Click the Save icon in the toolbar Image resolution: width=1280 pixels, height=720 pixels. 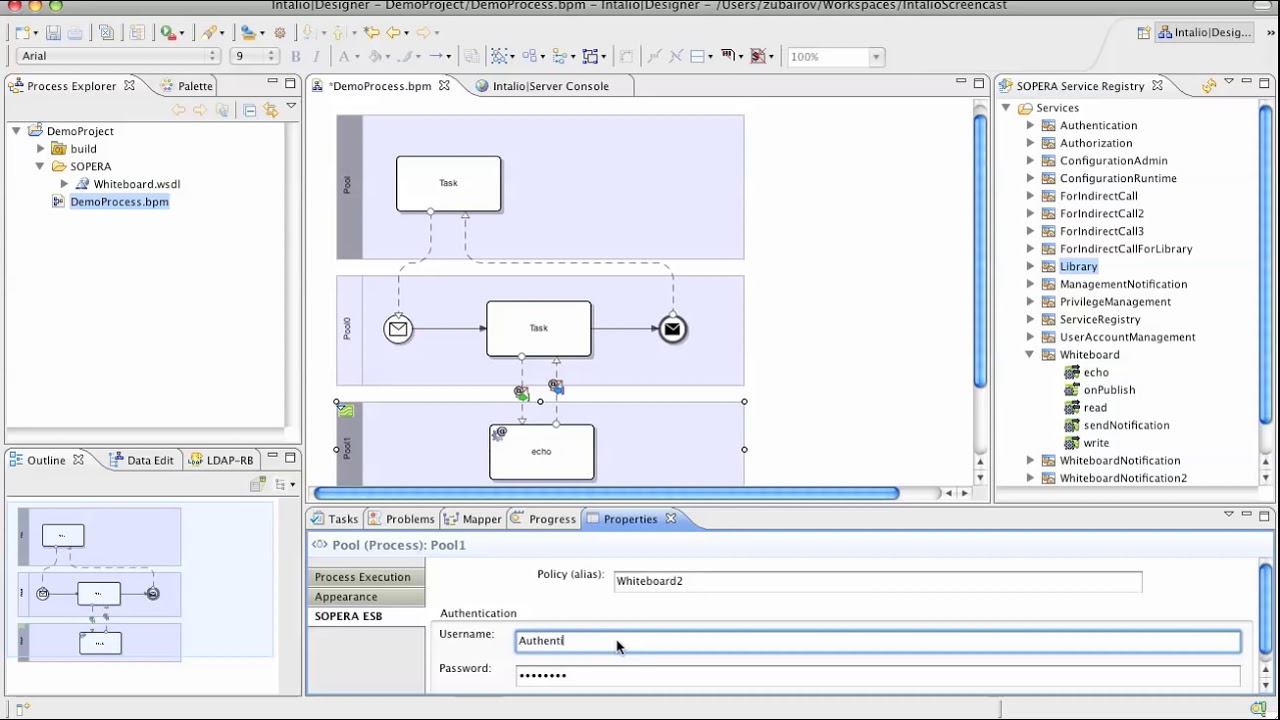point(53,33)
